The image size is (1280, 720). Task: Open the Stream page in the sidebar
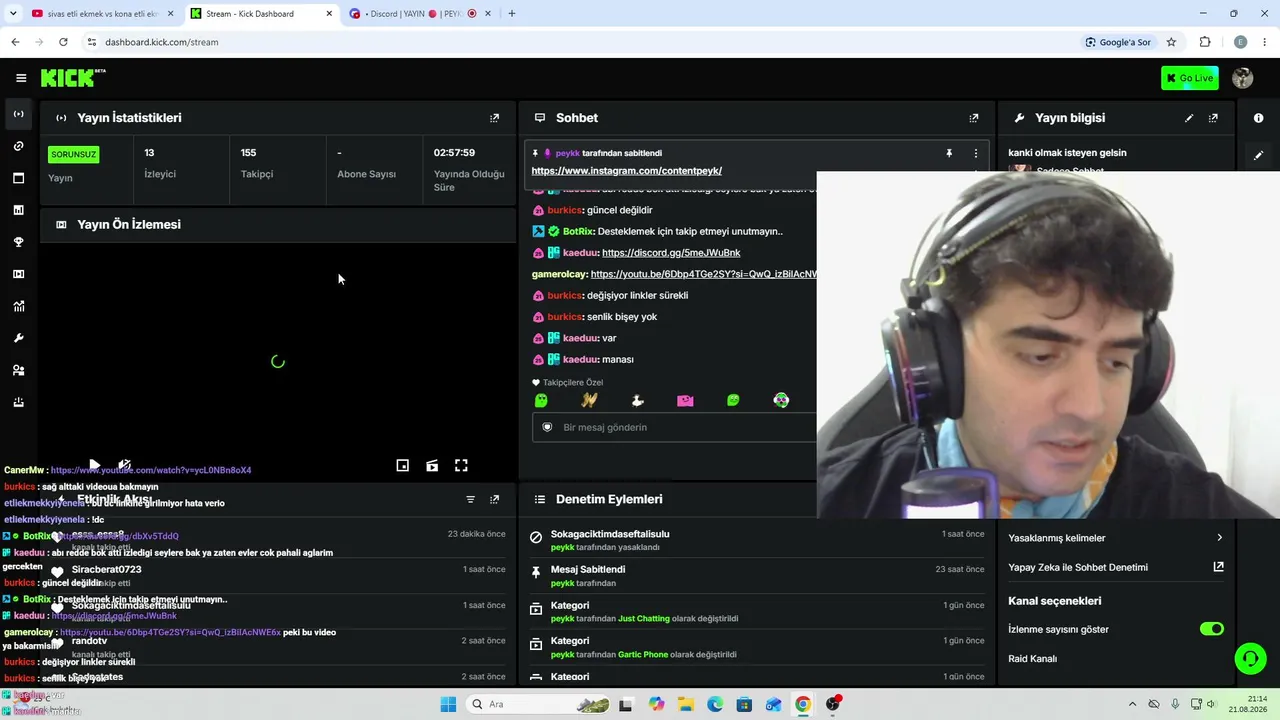point(18,114)
